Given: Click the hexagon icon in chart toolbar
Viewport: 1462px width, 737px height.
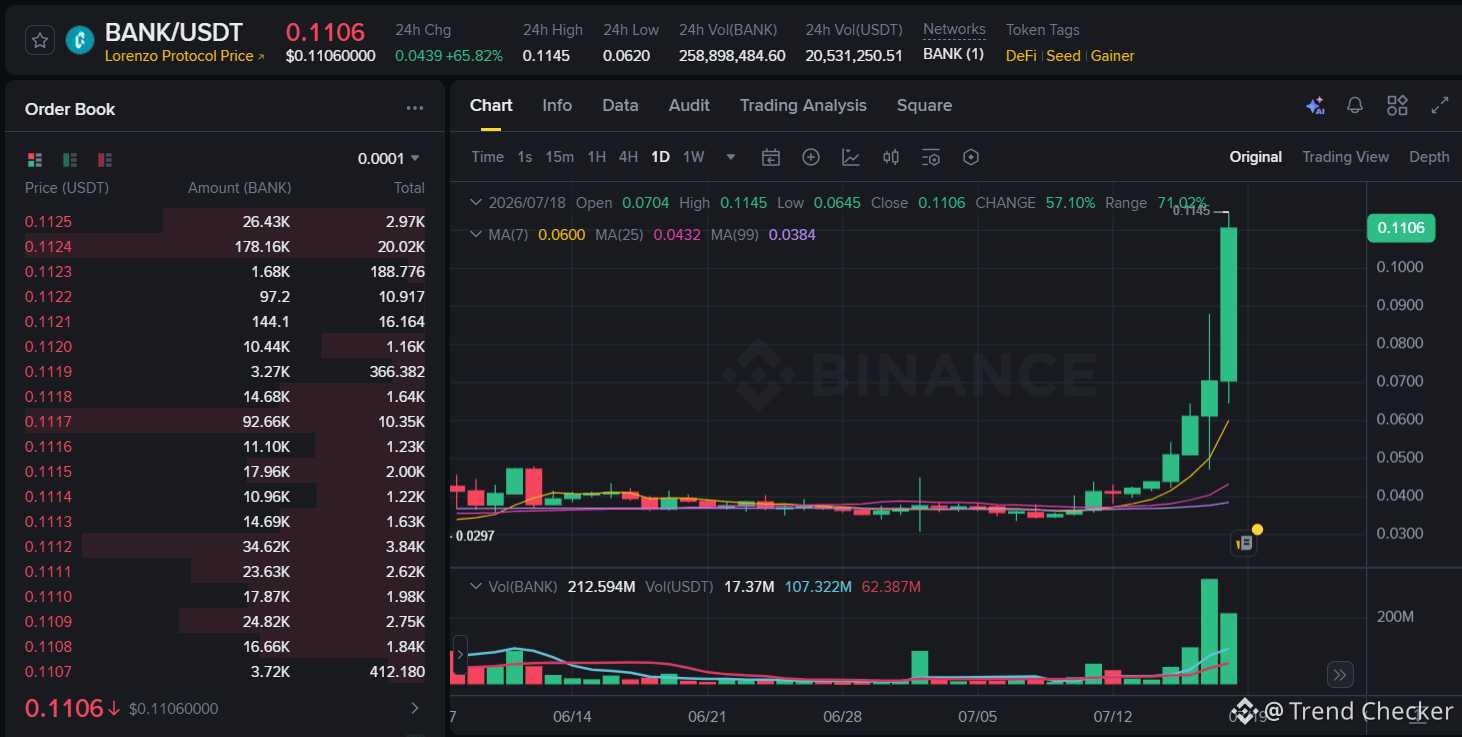Looking at the screenshot, I should click(970, 157).
